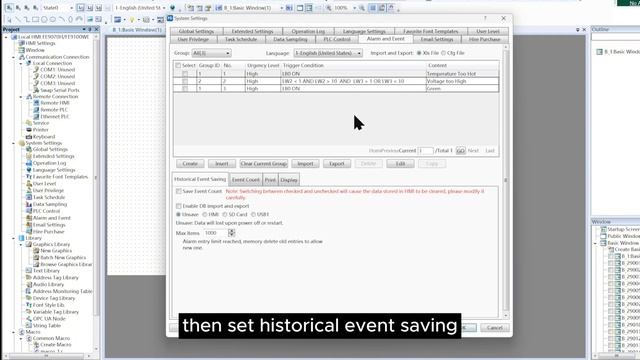Click the Current page number field
The height and width of the screenshot is (360, 640).
click(x=425, y=151)
